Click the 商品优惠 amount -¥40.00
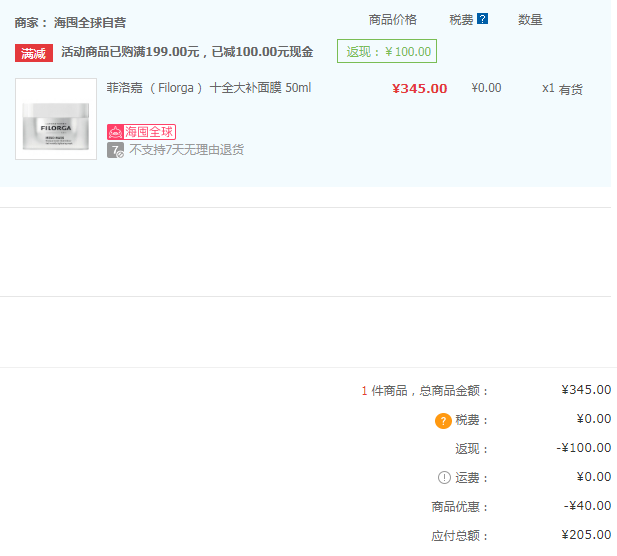The height and width of the screenshot is (556, 617). (x=587, y=505)
